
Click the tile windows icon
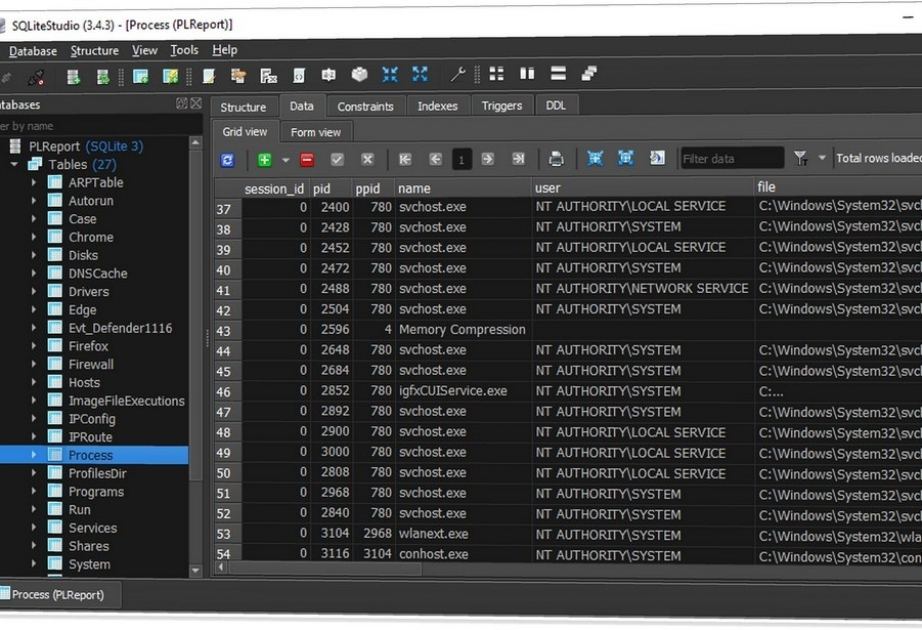point(497,74)
